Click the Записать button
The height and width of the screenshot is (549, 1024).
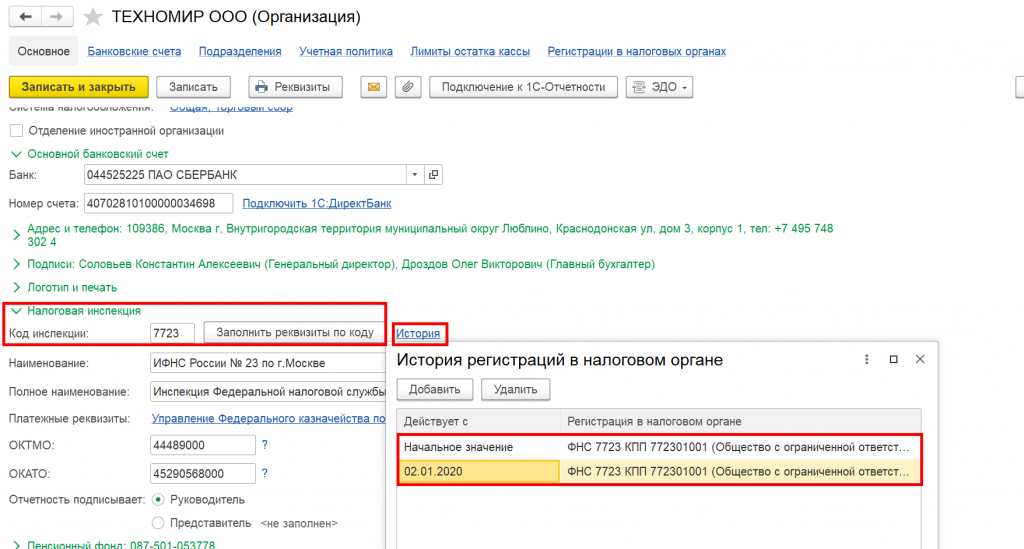(x=193, y=87)
